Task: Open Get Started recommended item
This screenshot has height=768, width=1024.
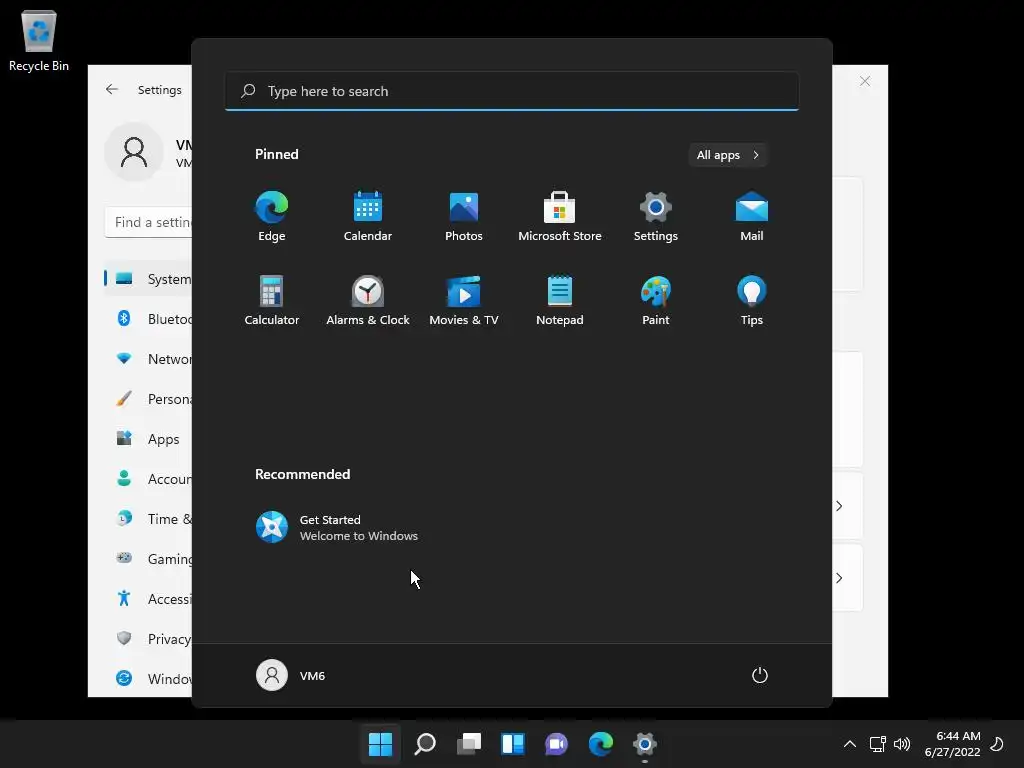Action: click(337, 527)
